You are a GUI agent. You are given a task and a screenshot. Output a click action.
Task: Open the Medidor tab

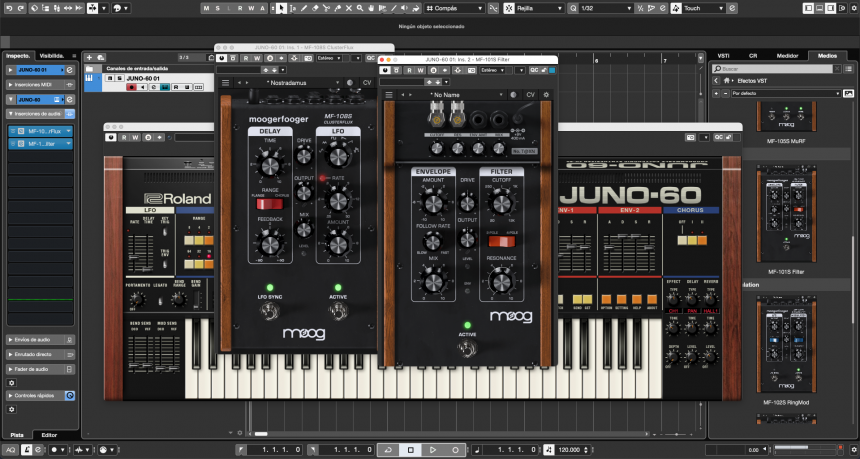coord(787,55)
